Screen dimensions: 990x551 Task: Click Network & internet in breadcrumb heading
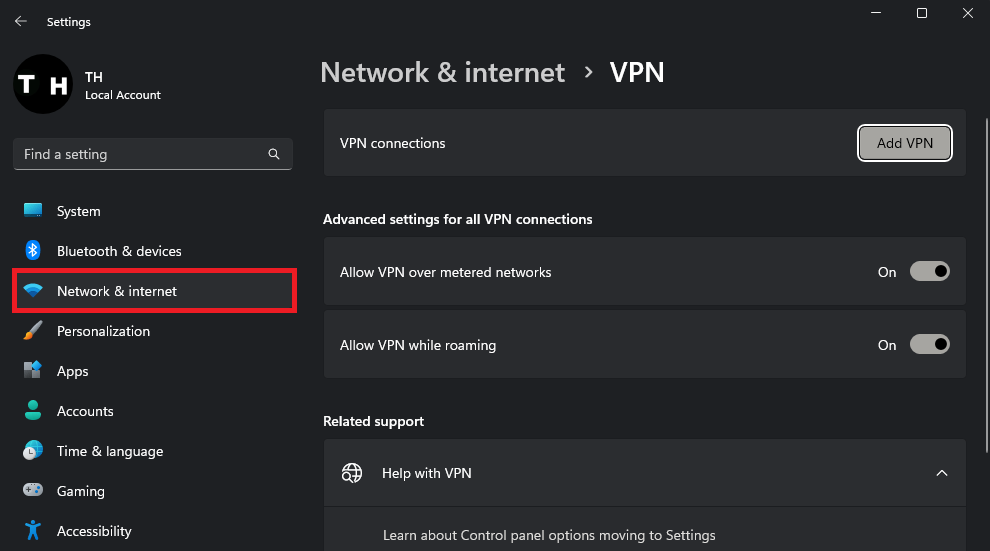click(x=443, y=72)
